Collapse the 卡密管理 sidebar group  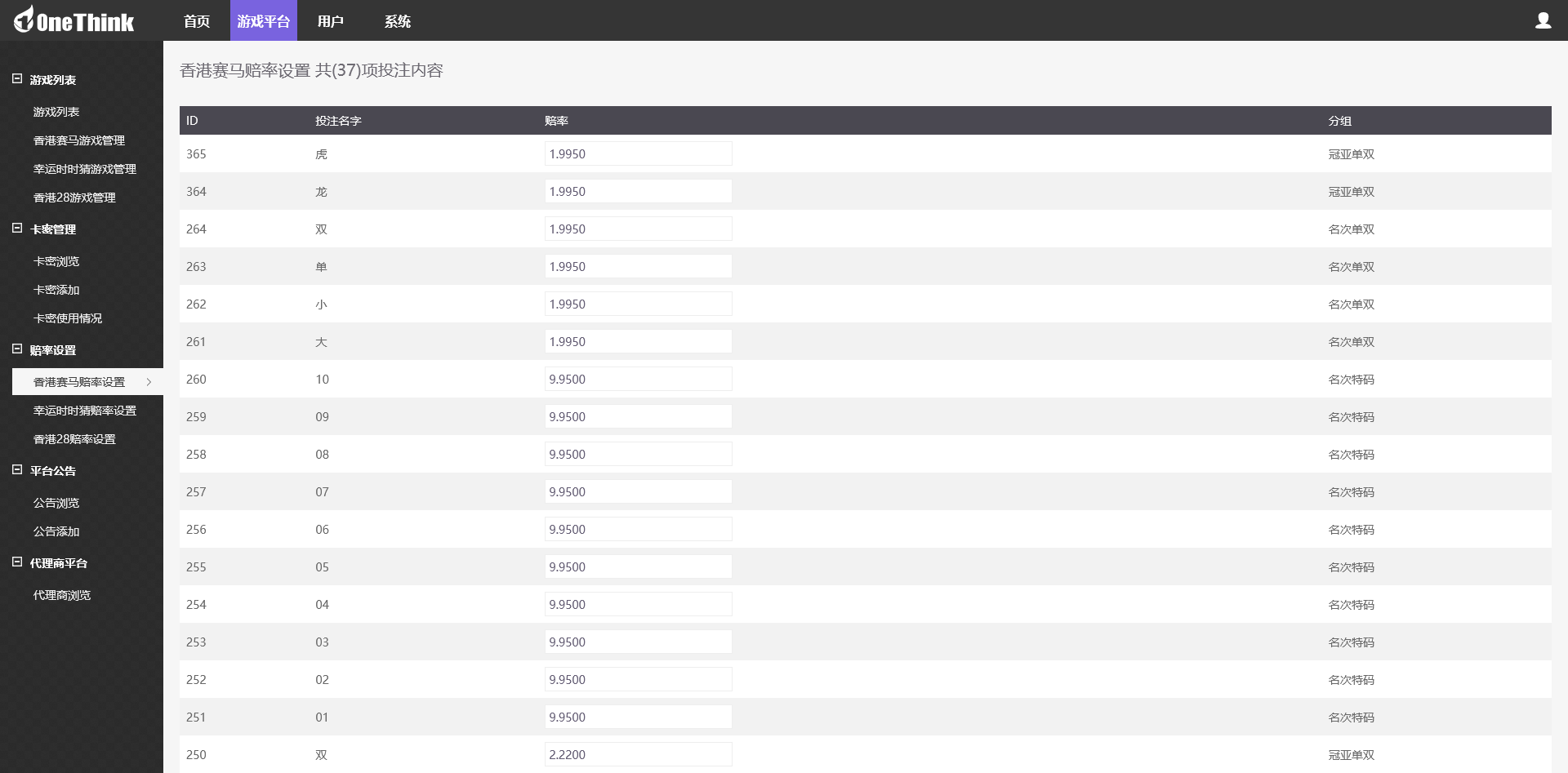click(17, 229)
